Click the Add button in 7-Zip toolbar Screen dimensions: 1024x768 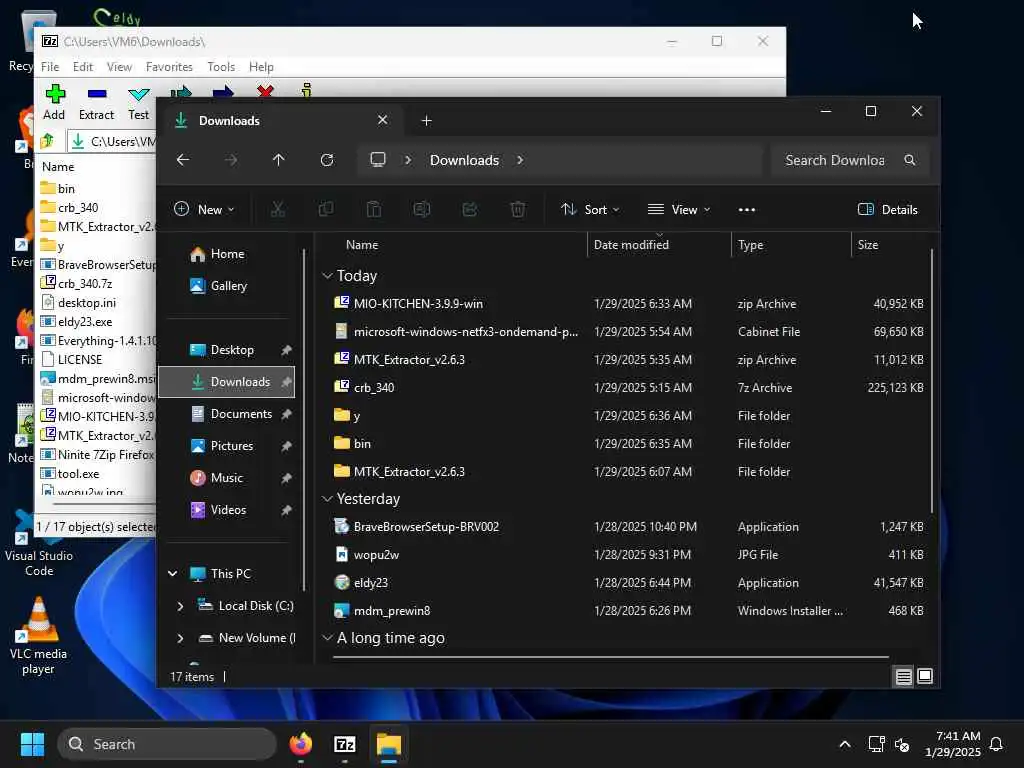click(x=54, y=103)
